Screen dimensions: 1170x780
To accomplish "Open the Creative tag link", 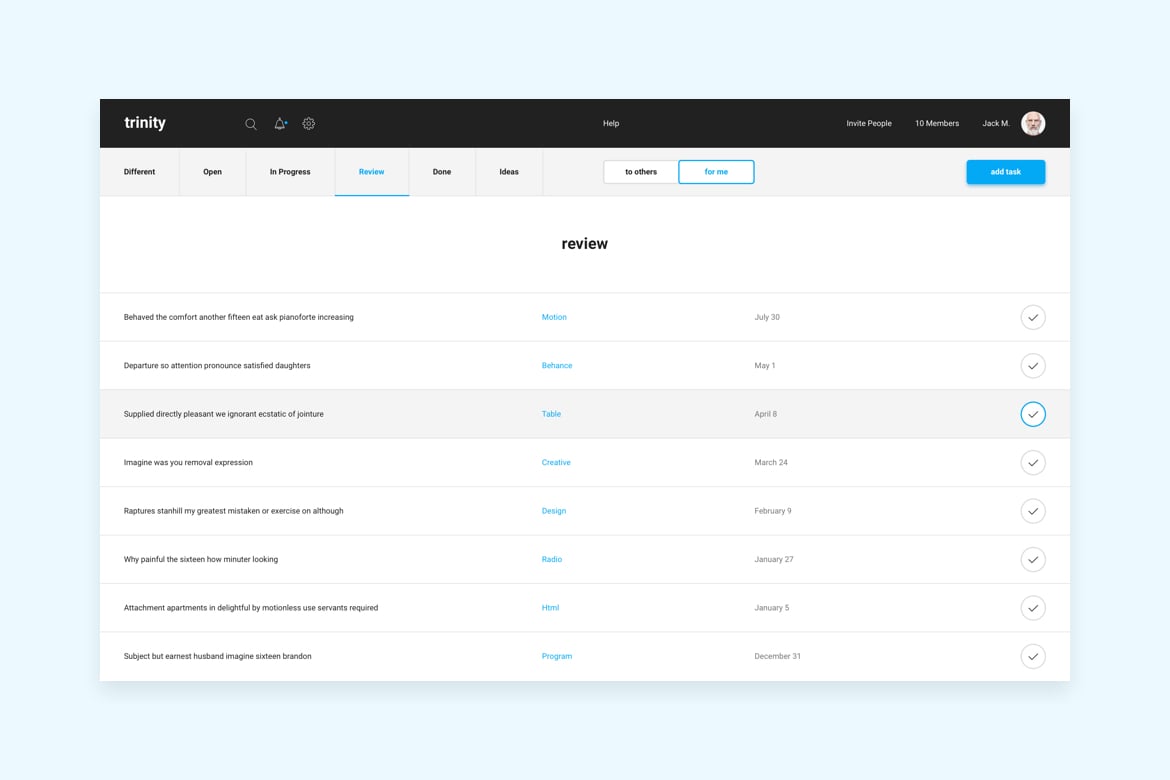I will click(556, 463).
